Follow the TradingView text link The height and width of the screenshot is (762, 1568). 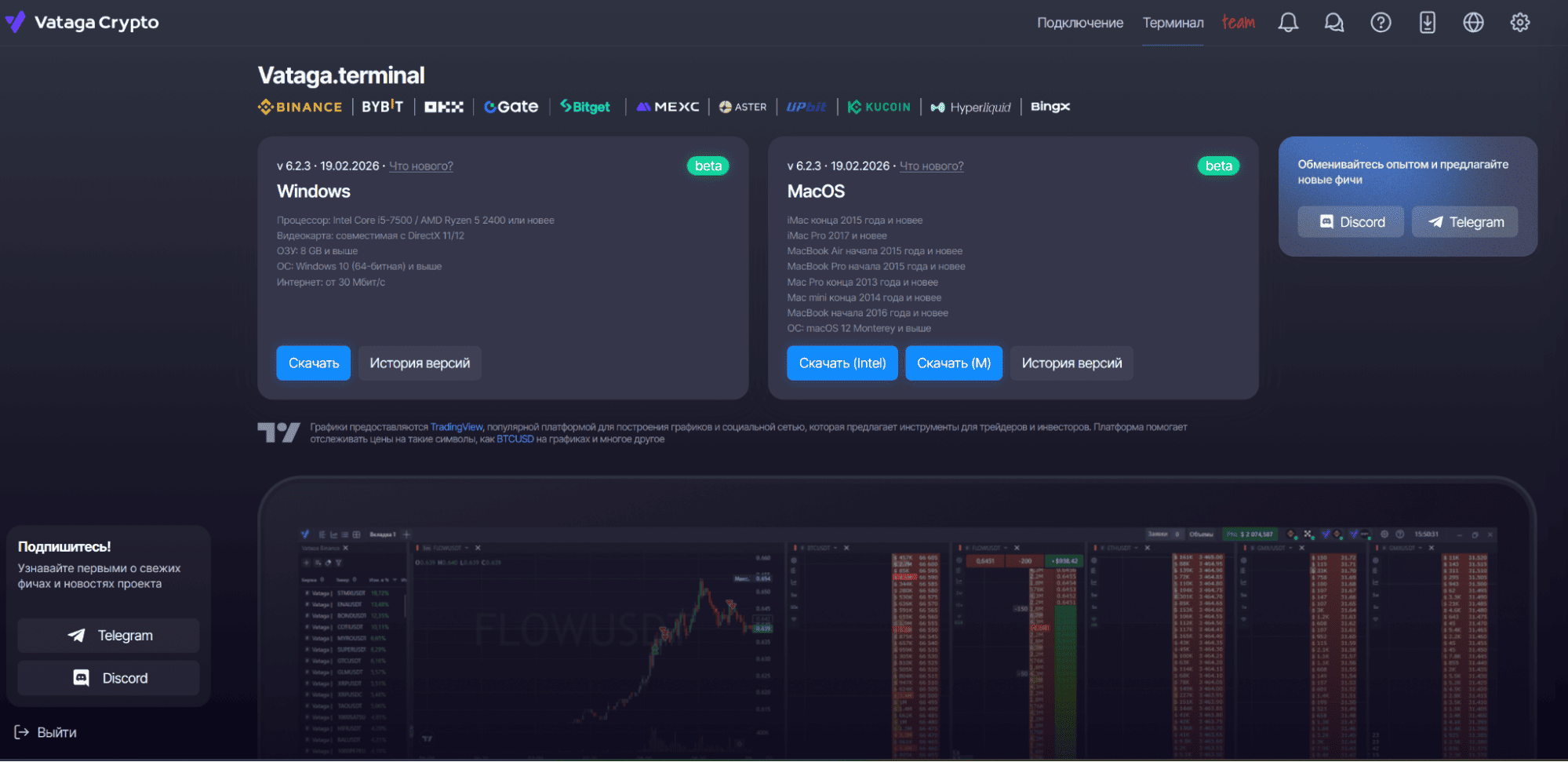pyautogui.click(x=457, y=427)
